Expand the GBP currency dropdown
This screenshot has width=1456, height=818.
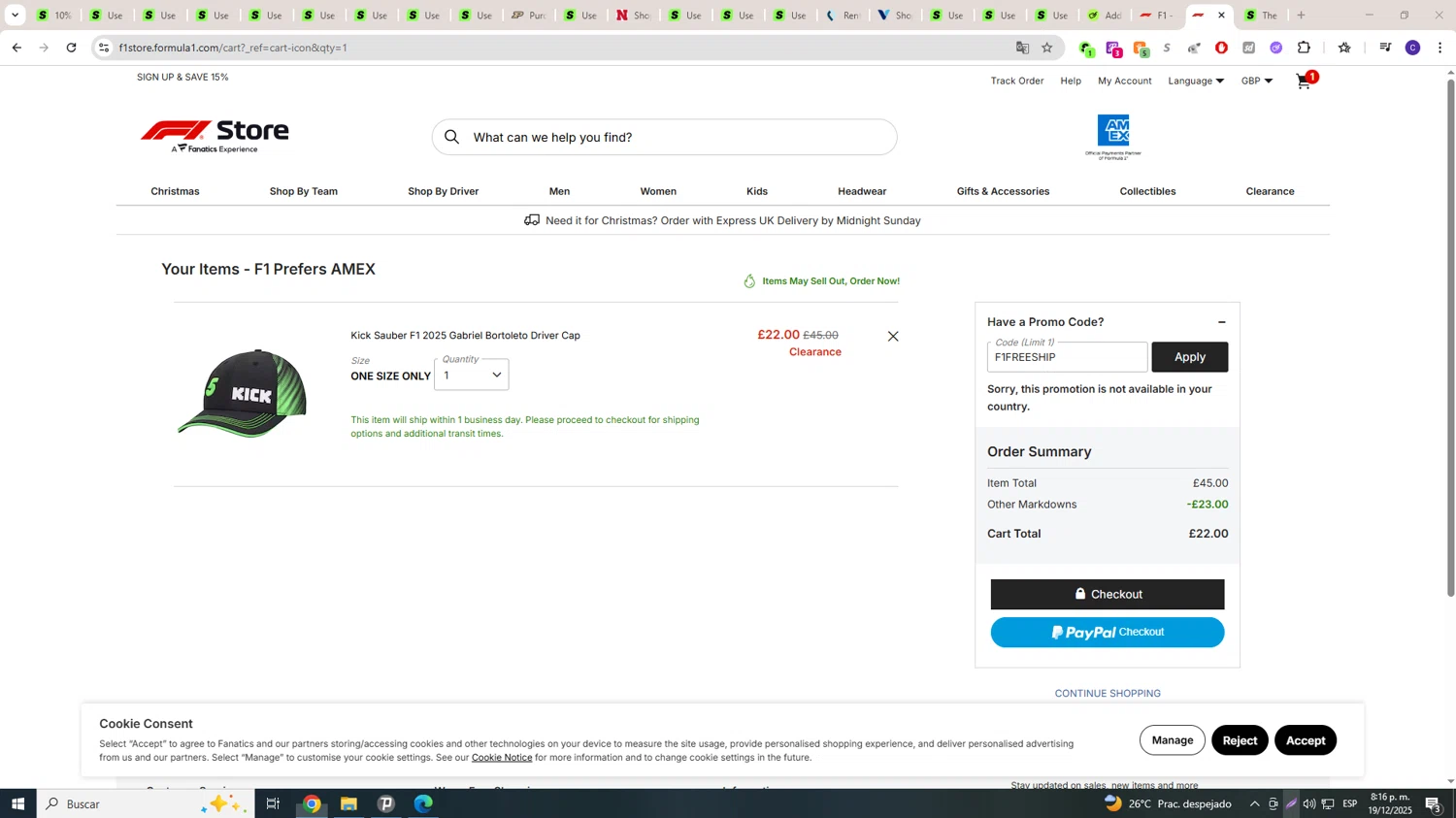coord(1257,82)
